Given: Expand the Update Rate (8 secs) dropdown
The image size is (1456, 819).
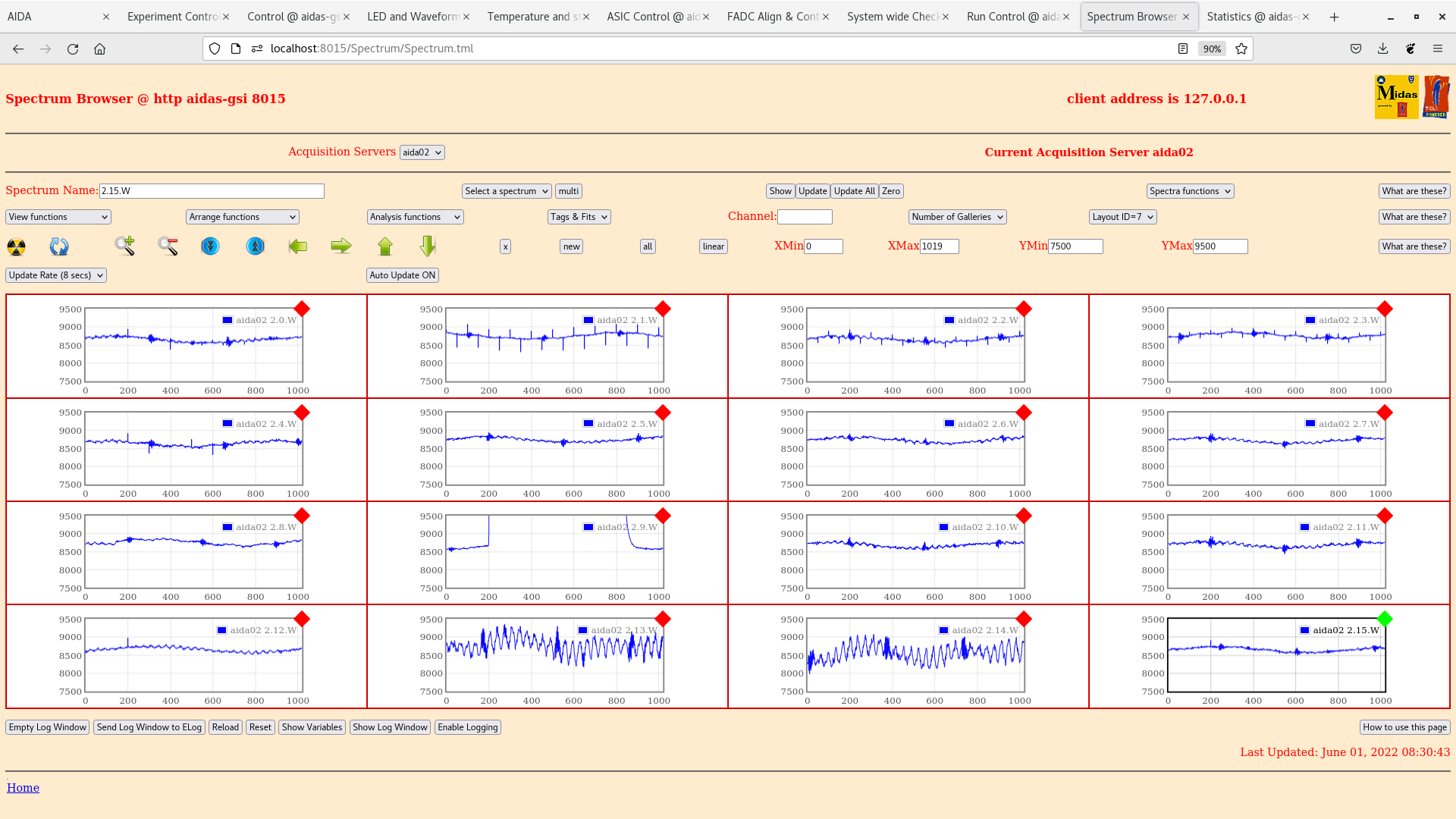Looking at the screenshot, I should tap(56, 275).
